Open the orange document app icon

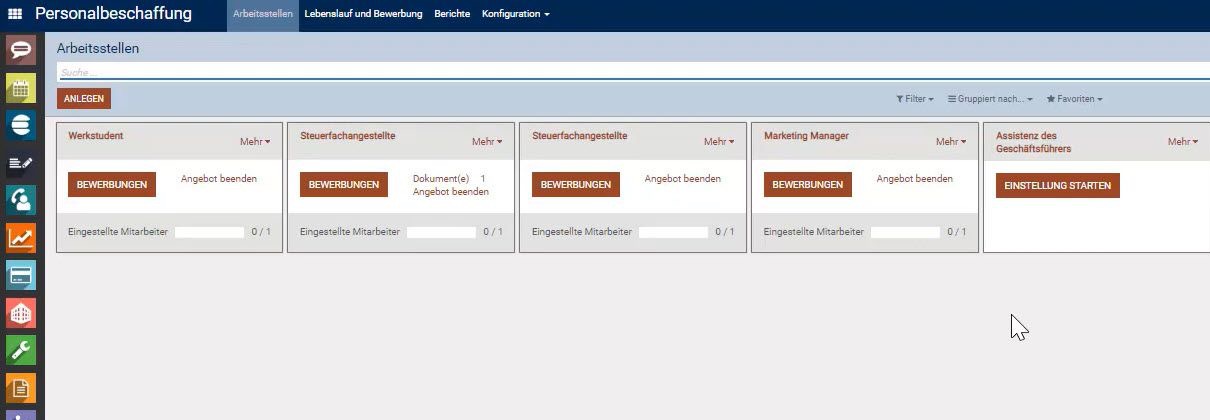pos(21,388)
